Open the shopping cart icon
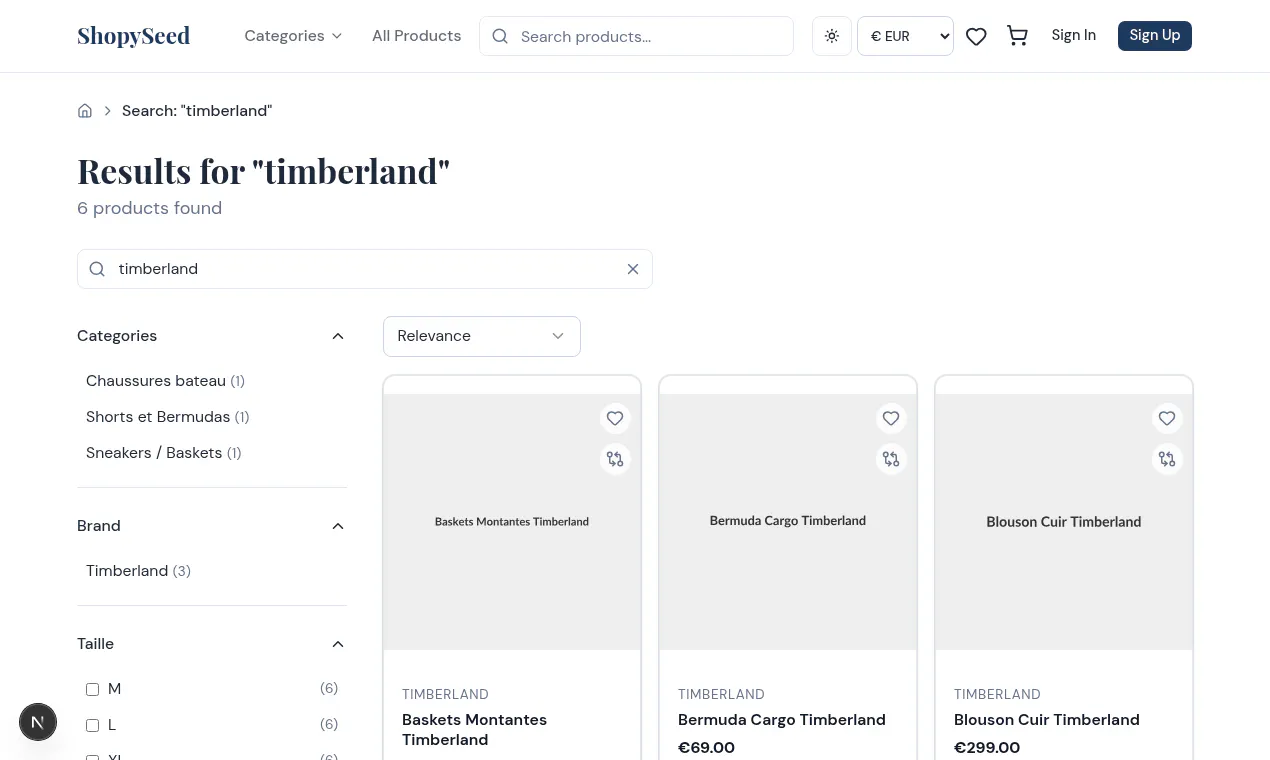1270x760 pixels. (1017, 36)
